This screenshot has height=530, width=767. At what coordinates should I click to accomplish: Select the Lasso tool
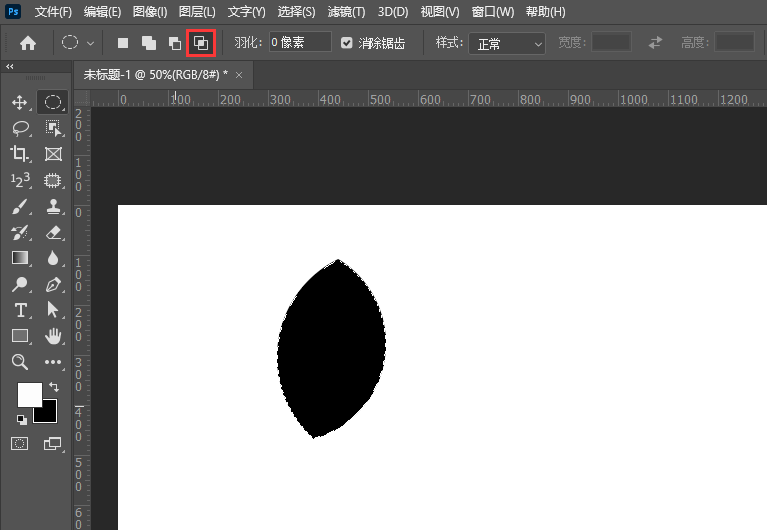19,128
